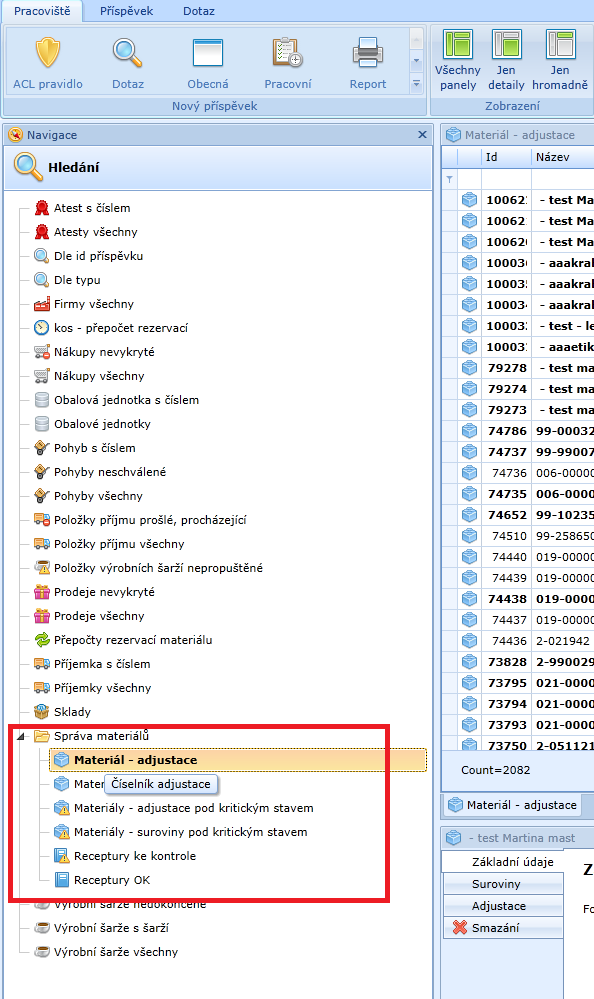The image size is (594, 999).
Task: Switch to Jen hromadně view
Action: (x=560, y=61)
